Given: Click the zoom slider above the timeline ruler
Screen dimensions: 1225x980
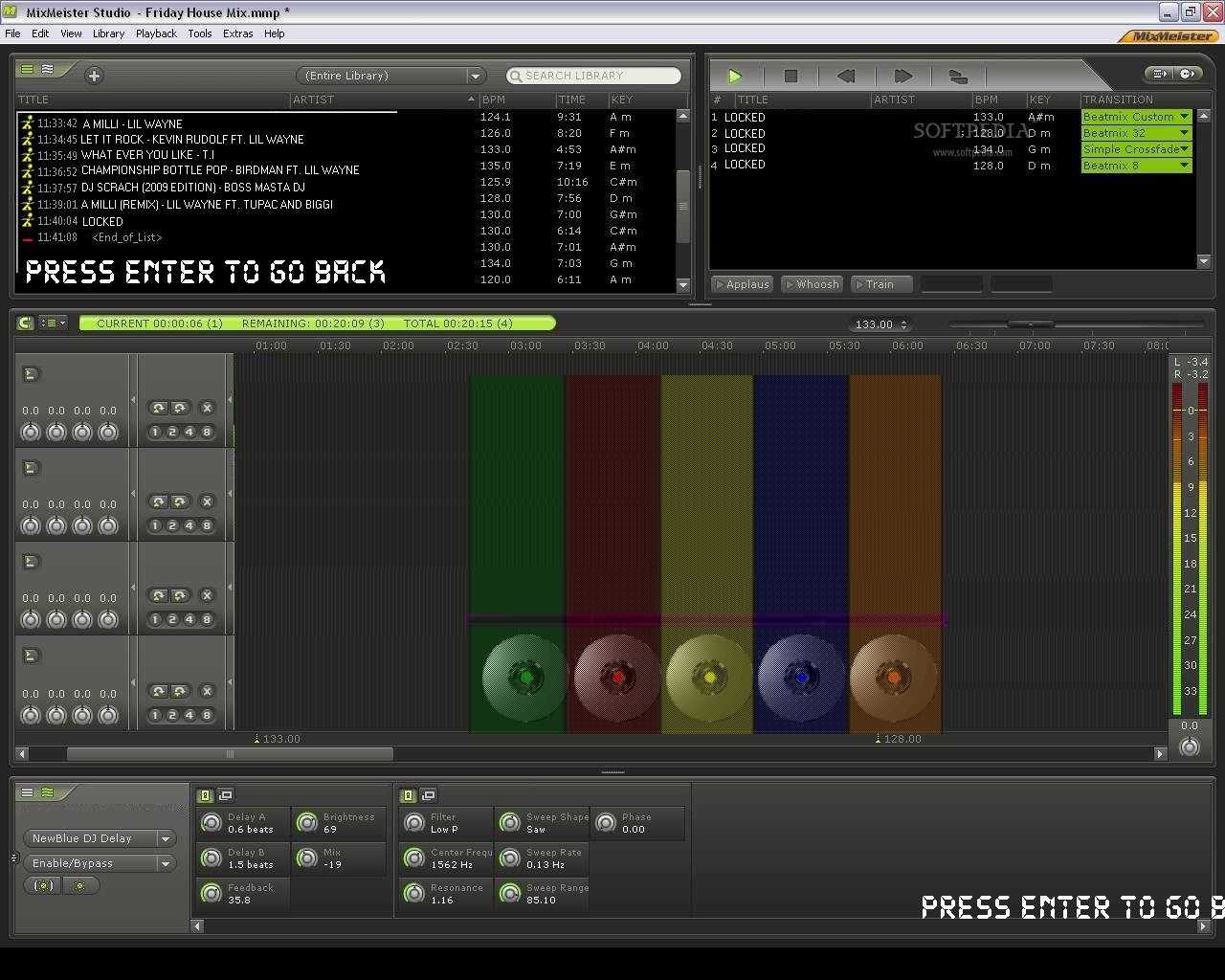Looking at the screenshot, I should point(1031,324).
